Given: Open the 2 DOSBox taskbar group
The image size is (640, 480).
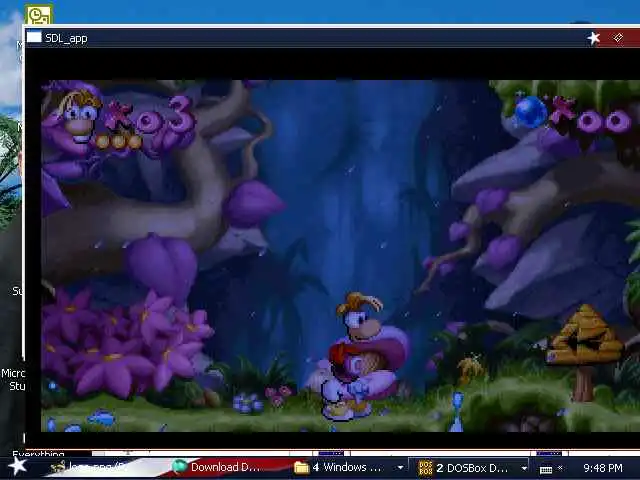Looking at the screenshot, I should (x=467, y=468).
